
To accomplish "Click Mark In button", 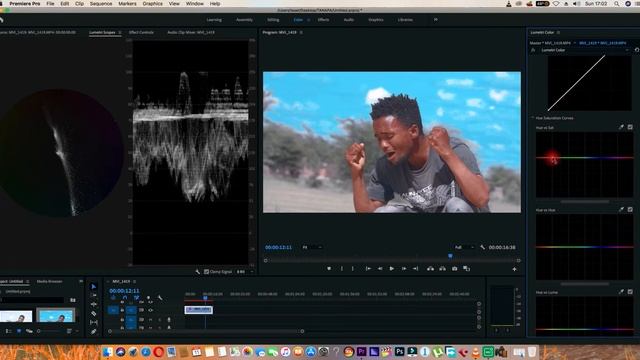I will tap(342, 269).
